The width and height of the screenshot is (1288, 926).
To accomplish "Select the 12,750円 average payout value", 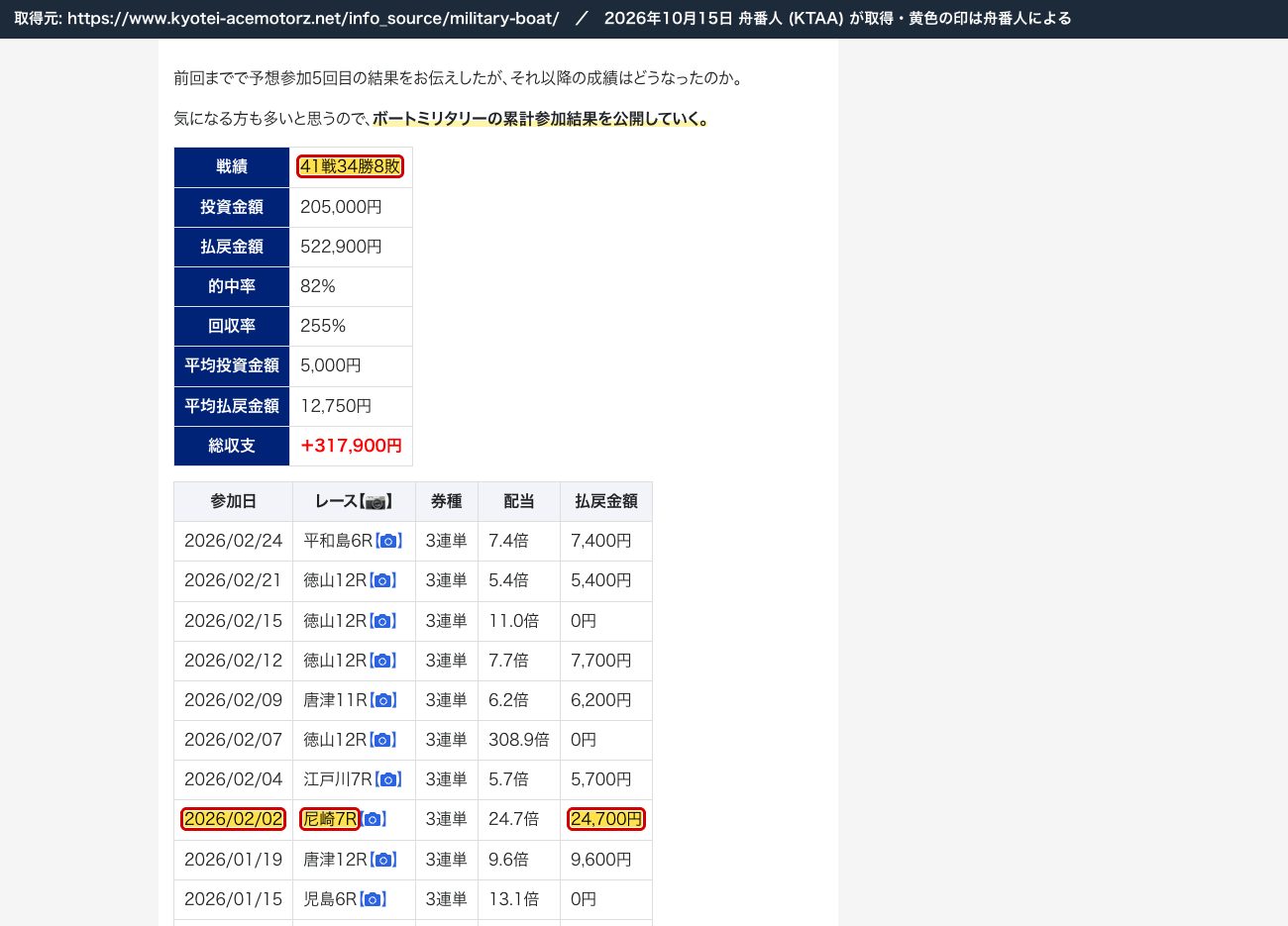I will point(336,406).
